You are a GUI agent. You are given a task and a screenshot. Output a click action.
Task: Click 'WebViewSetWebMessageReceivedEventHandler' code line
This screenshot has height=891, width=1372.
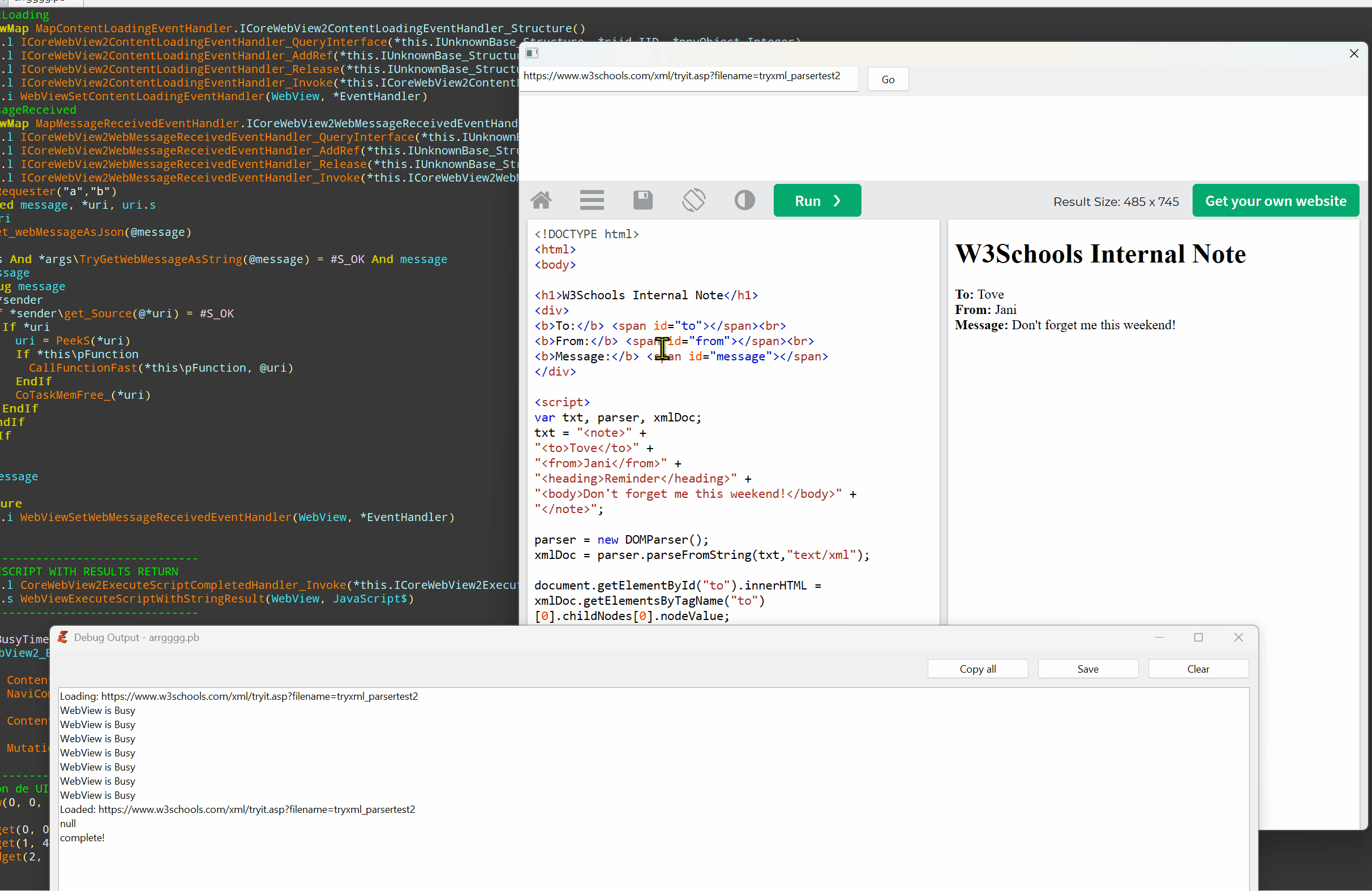click(x=228, y=518)
